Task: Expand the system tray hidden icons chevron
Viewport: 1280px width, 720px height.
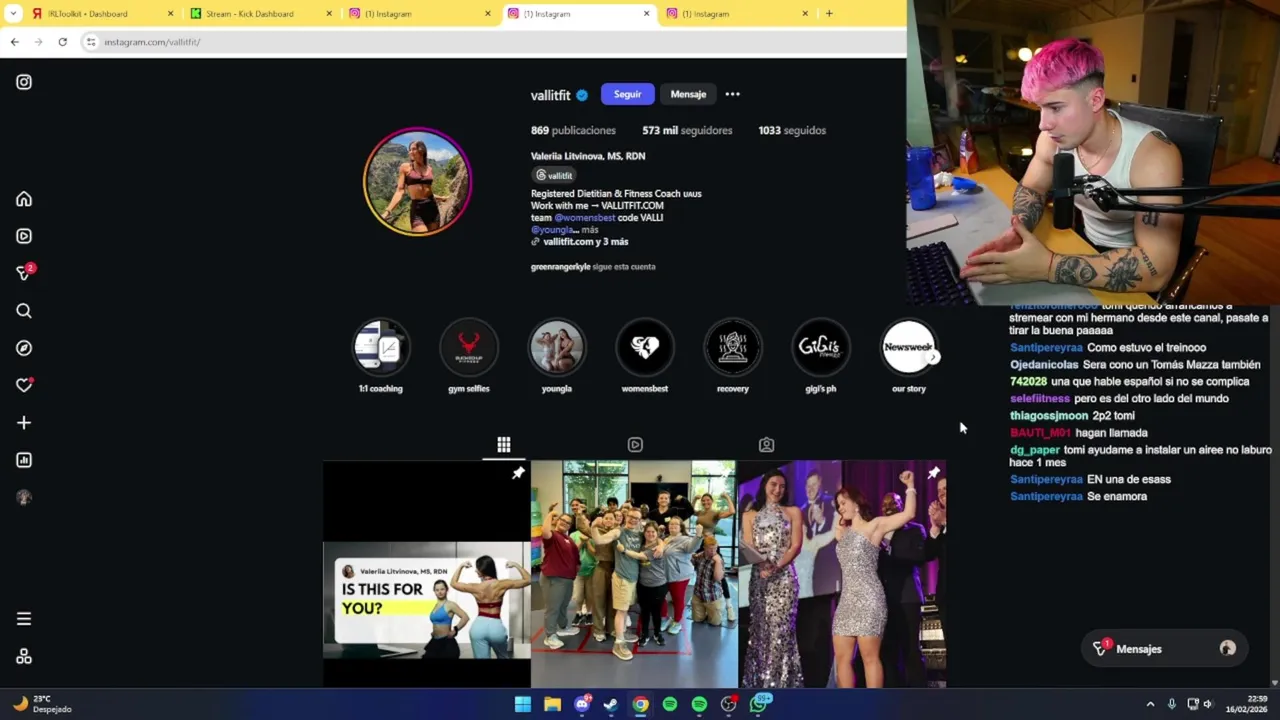Action: pos(1150,704)
